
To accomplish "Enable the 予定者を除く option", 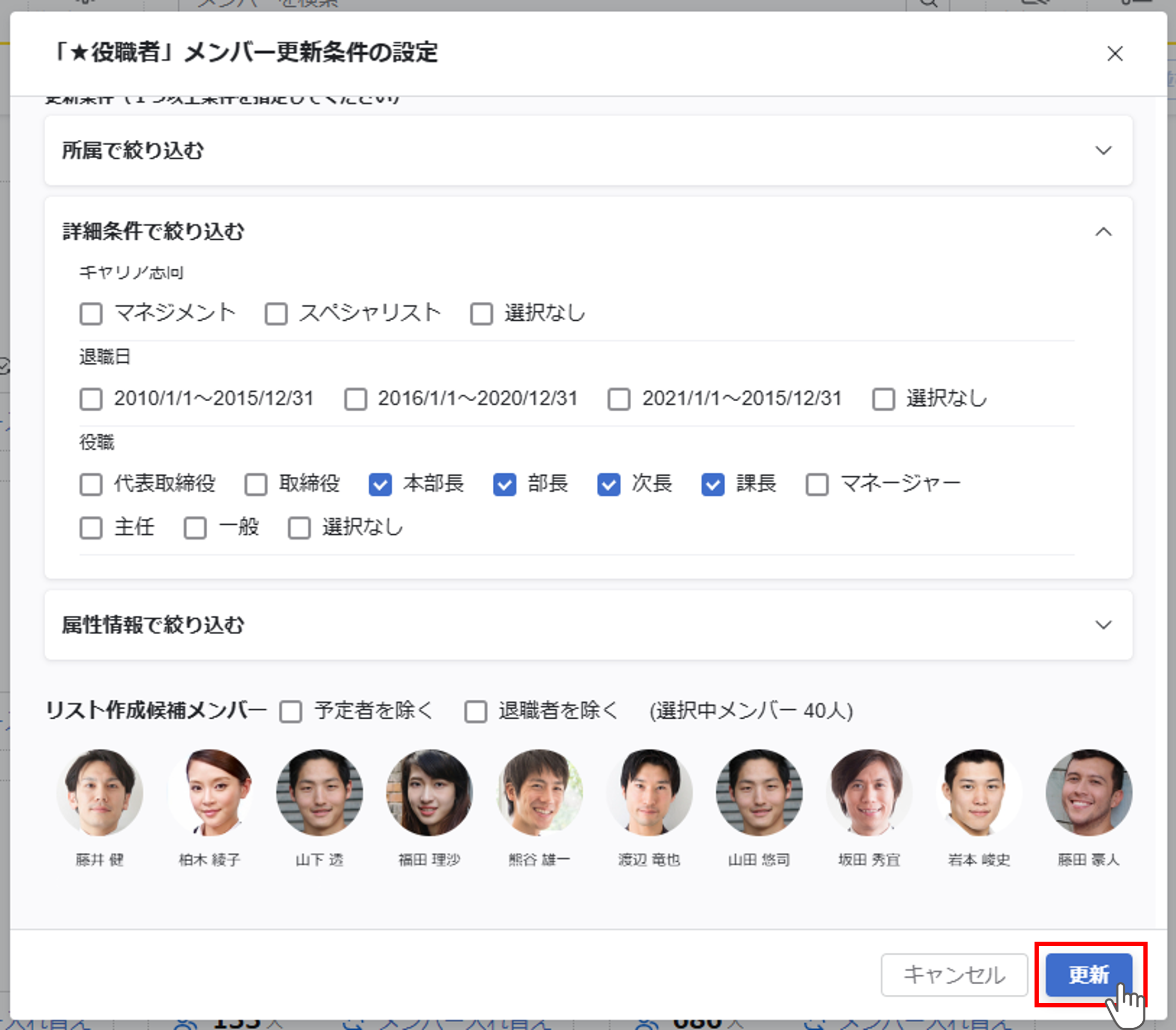I will (290, 711).
